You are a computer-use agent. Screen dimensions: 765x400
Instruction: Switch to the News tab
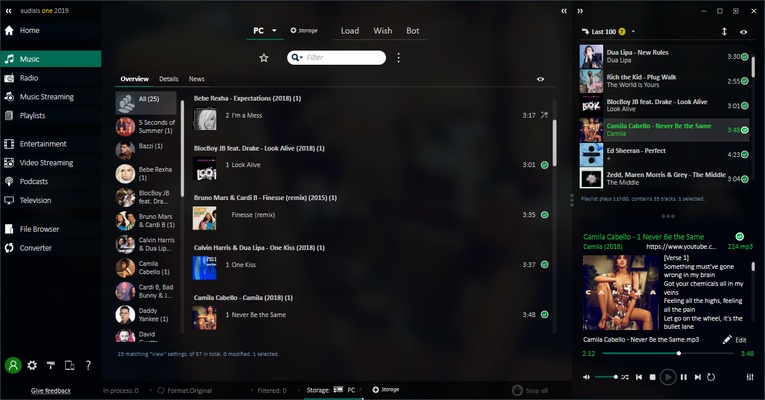197,79
